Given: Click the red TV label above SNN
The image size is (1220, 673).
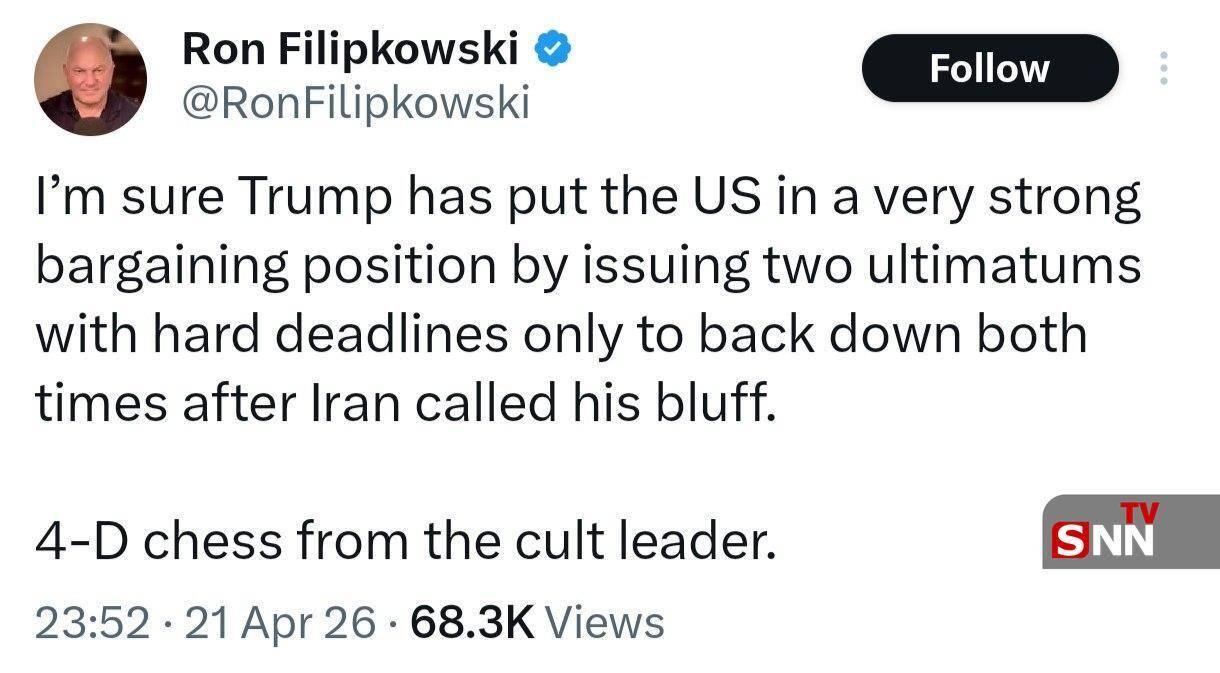Looking at the screenshot, I should coord(1139,513).
